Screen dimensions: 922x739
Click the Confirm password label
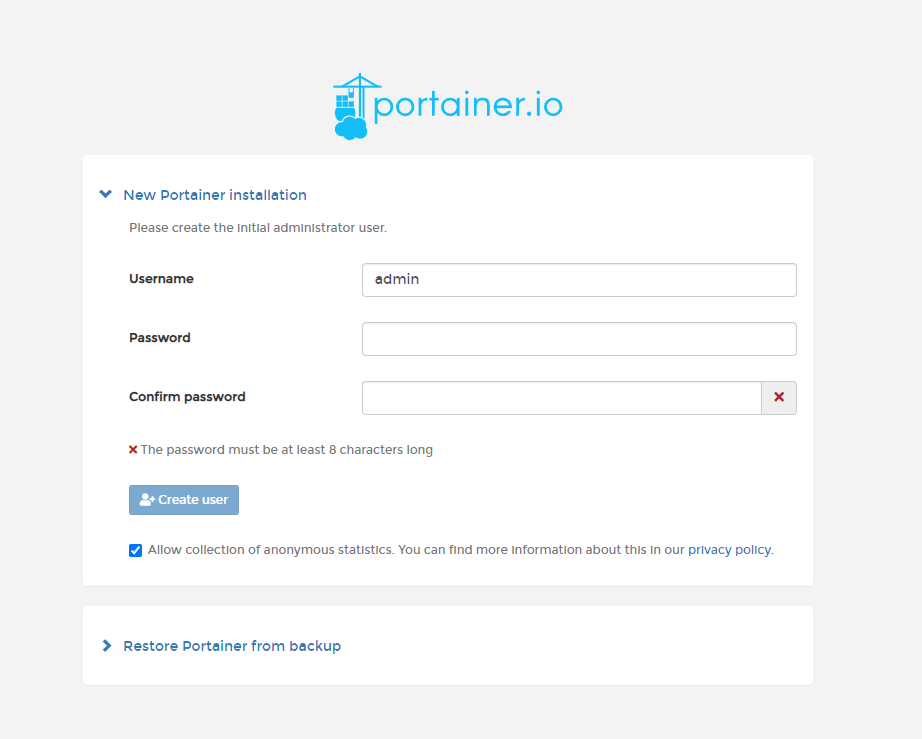[187, 397]
